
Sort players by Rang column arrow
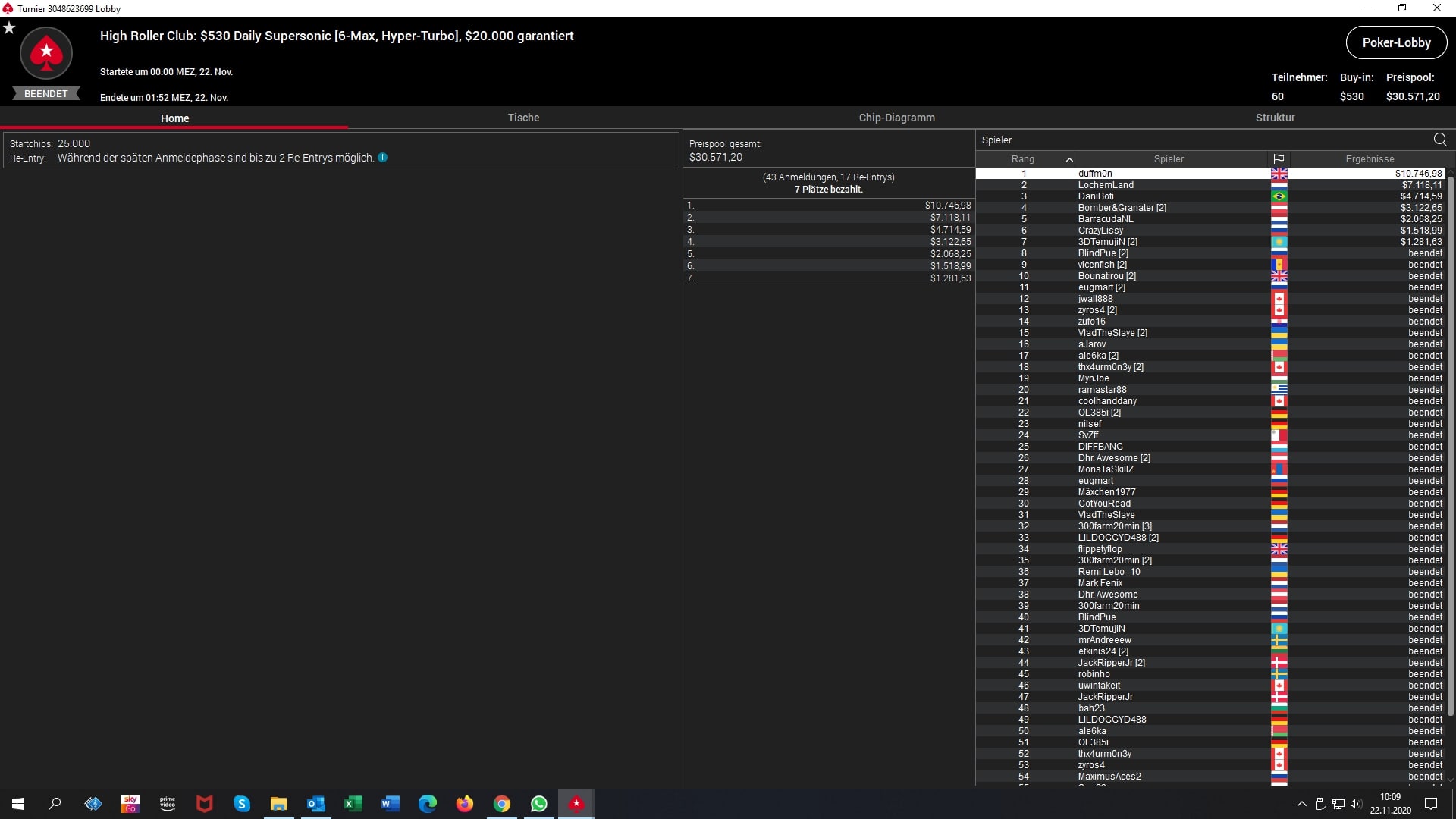point(1069,159)
